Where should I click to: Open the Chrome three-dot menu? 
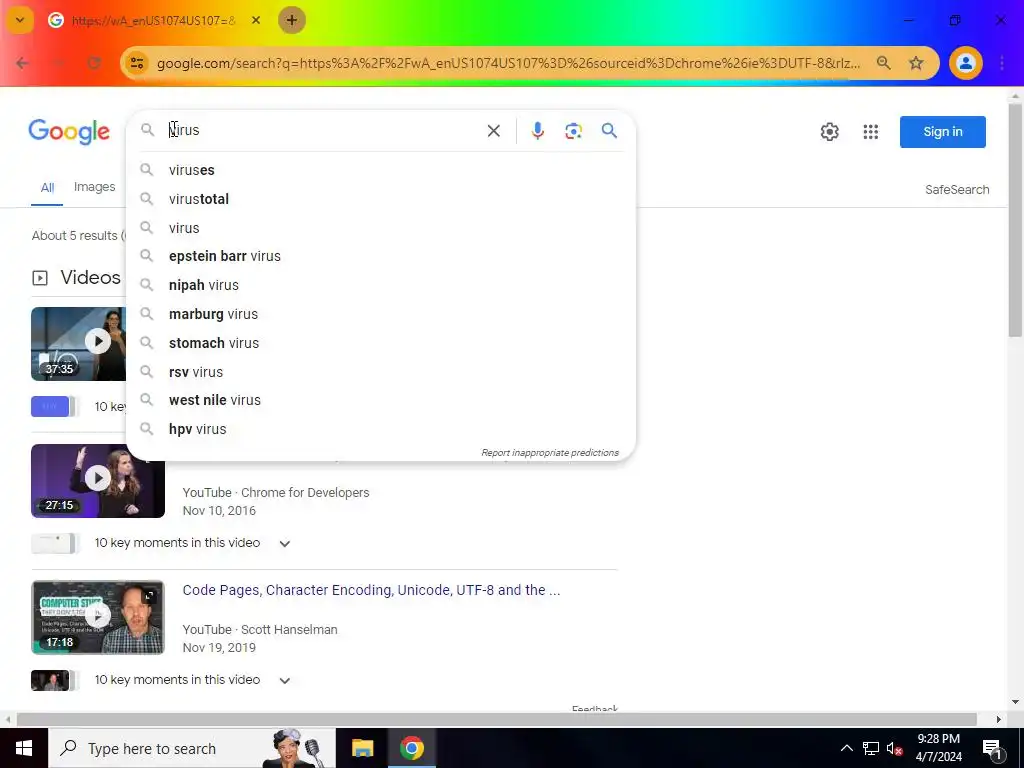coord(1002,63)
